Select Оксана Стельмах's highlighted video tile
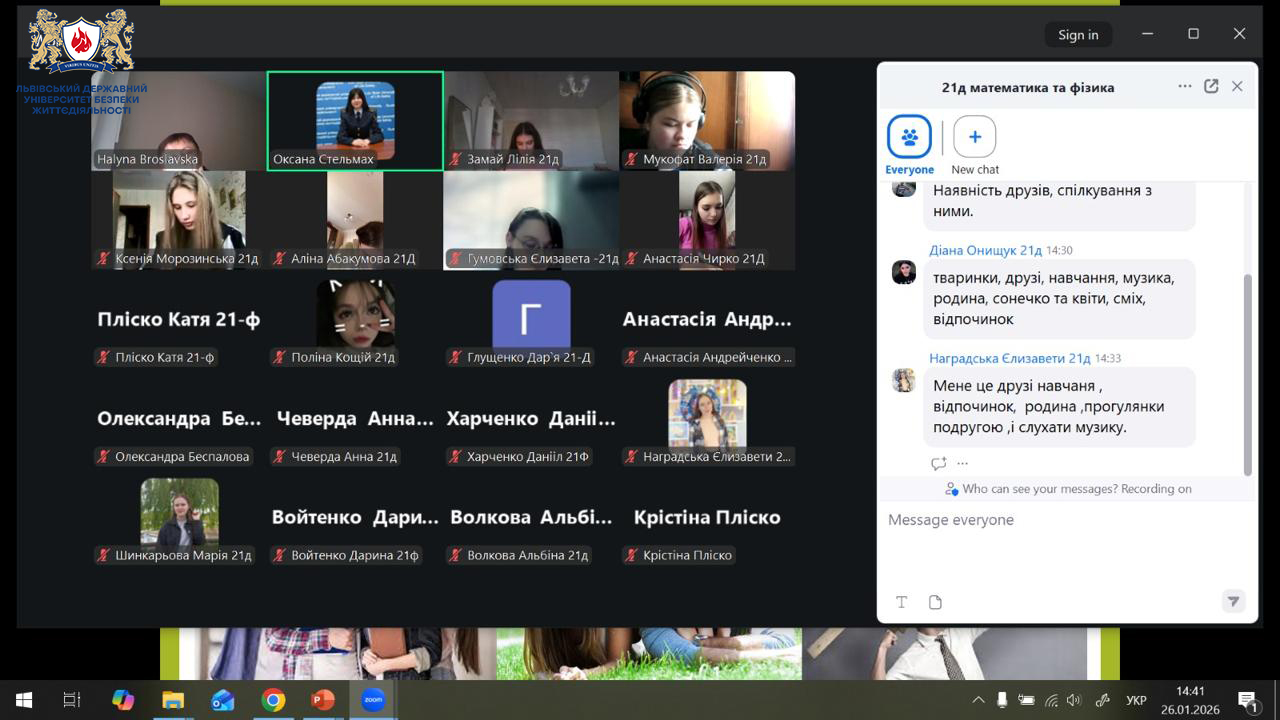Image resolution: width=1280 pixels, height=720 pixels. 355,121
